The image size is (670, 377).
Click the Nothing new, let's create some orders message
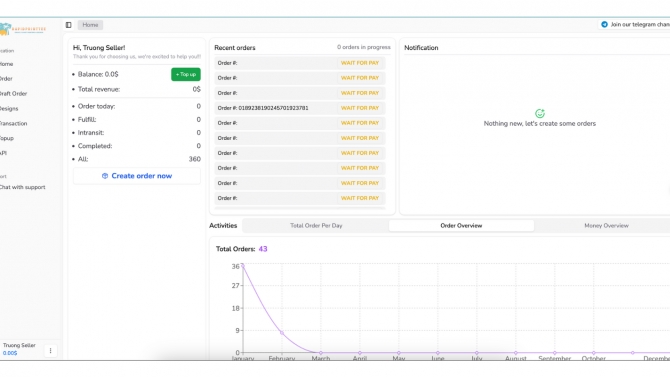(540, 124)
